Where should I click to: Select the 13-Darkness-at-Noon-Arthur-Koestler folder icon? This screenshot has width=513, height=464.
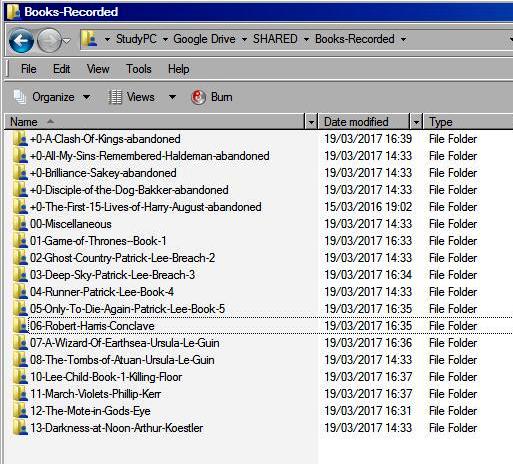point(20,428)
